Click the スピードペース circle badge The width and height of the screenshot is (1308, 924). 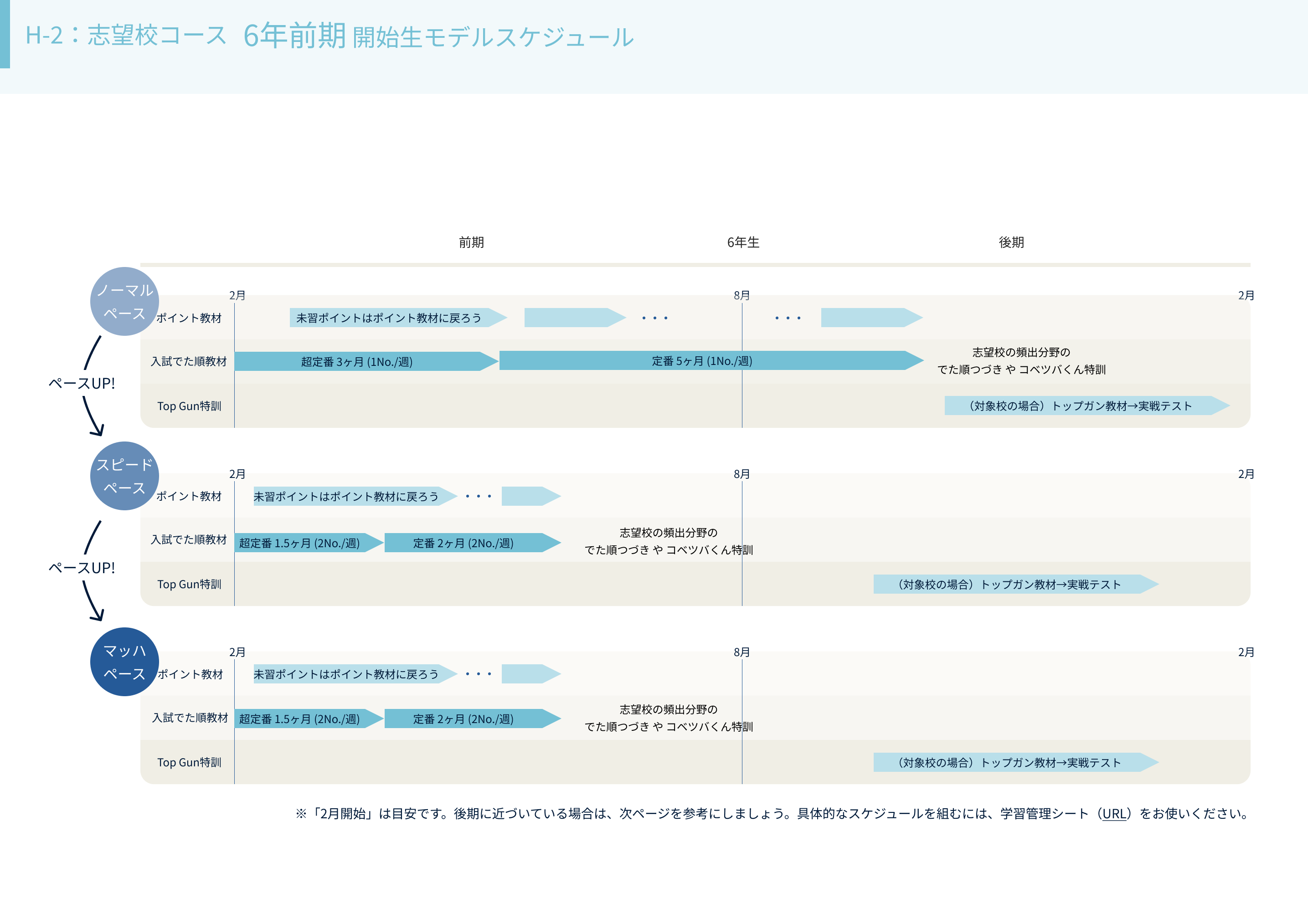(124, 476)
